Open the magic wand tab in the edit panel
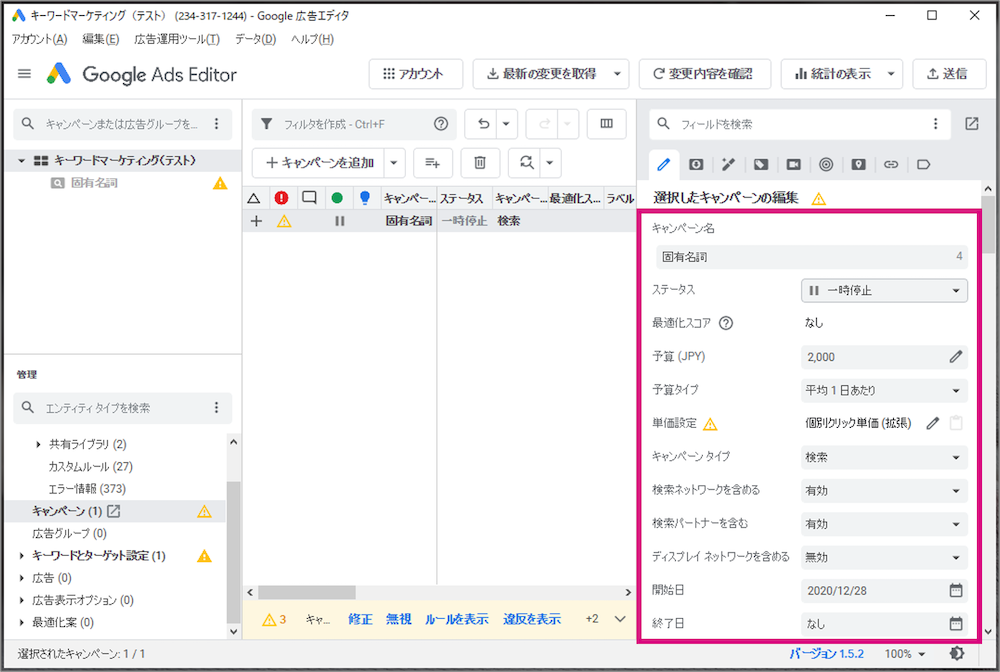The height and width of the screenshot is (672, 1000). coord(728,164)
